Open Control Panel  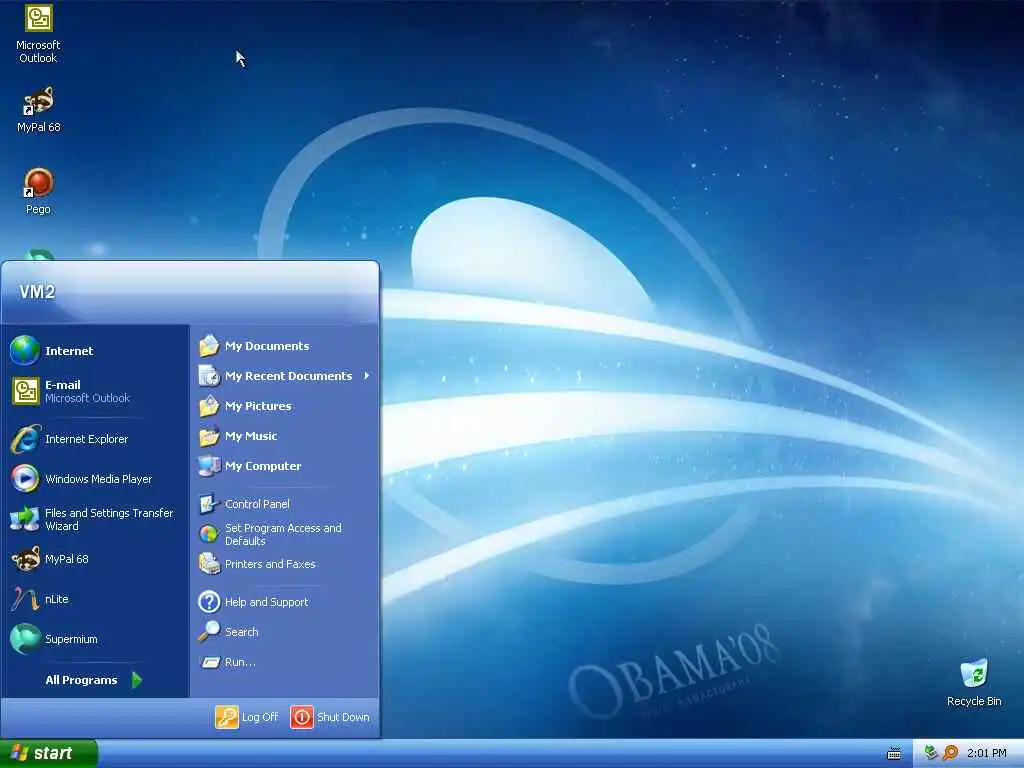[x=285, y=504]
